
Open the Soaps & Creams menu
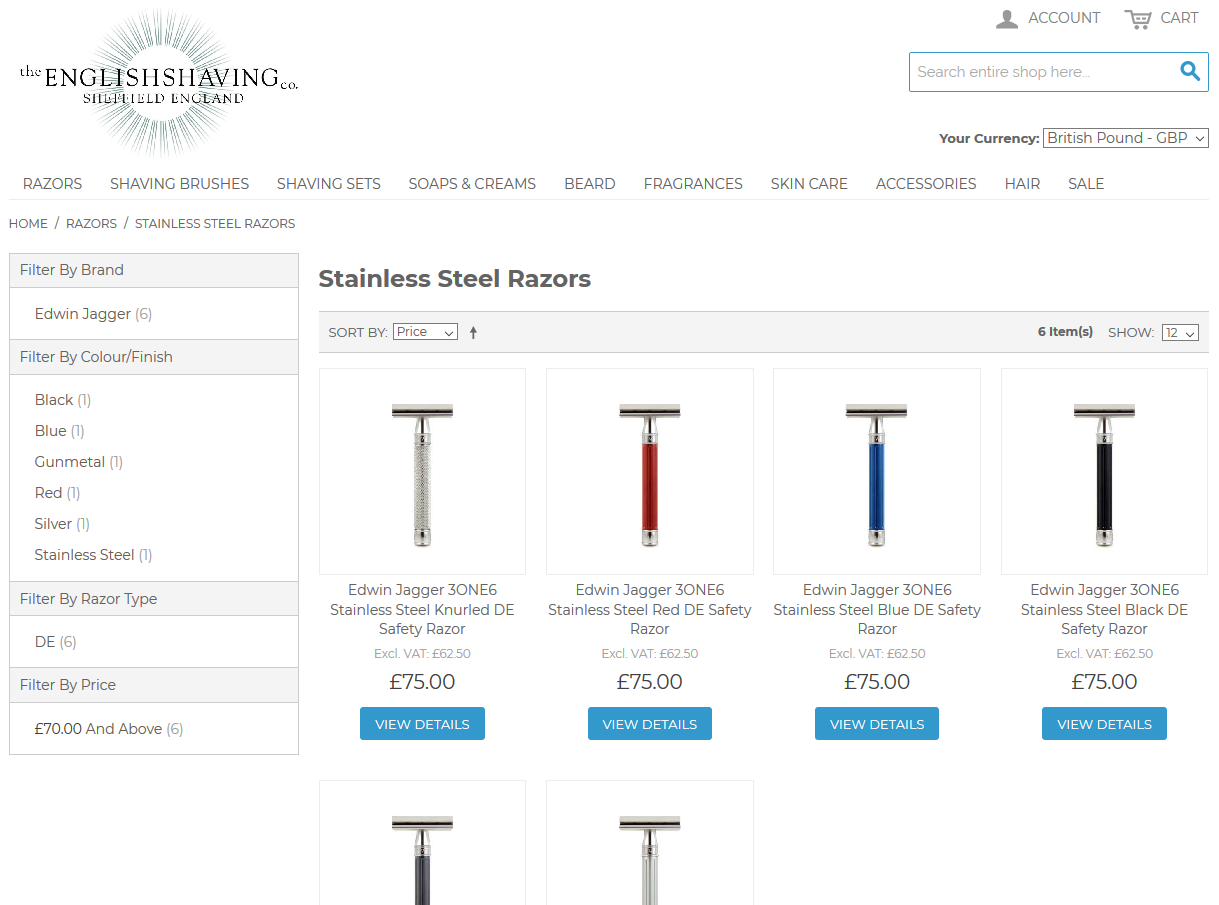(472, 184)
